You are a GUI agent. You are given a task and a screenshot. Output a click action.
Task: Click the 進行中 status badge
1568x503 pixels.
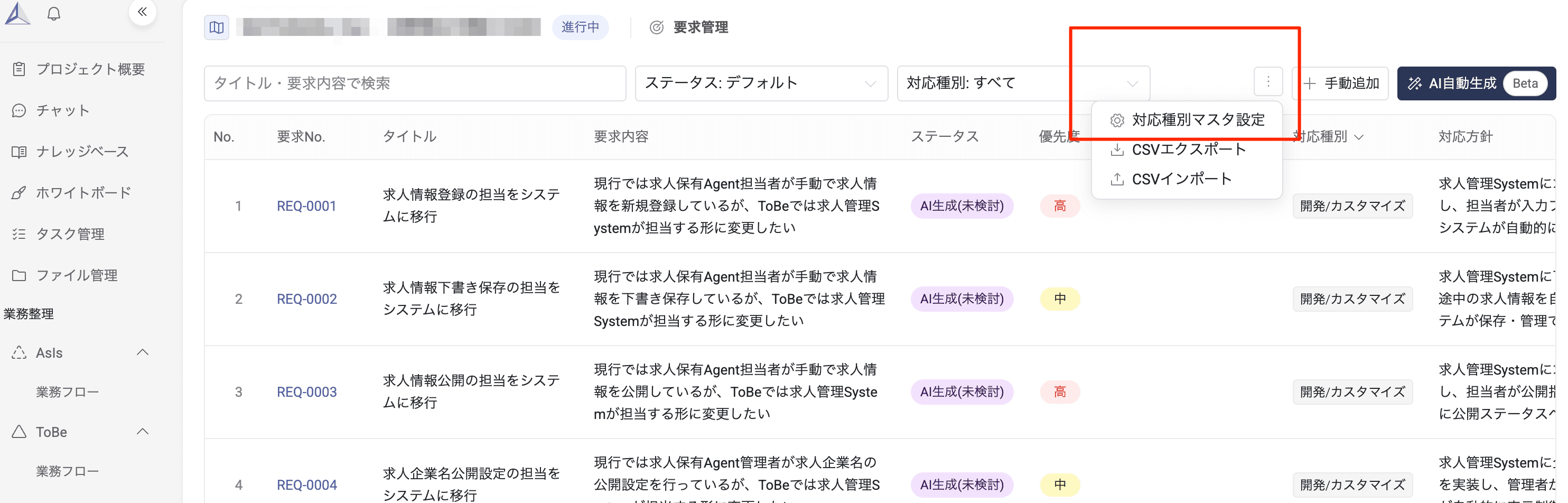(x=580, y=27)
